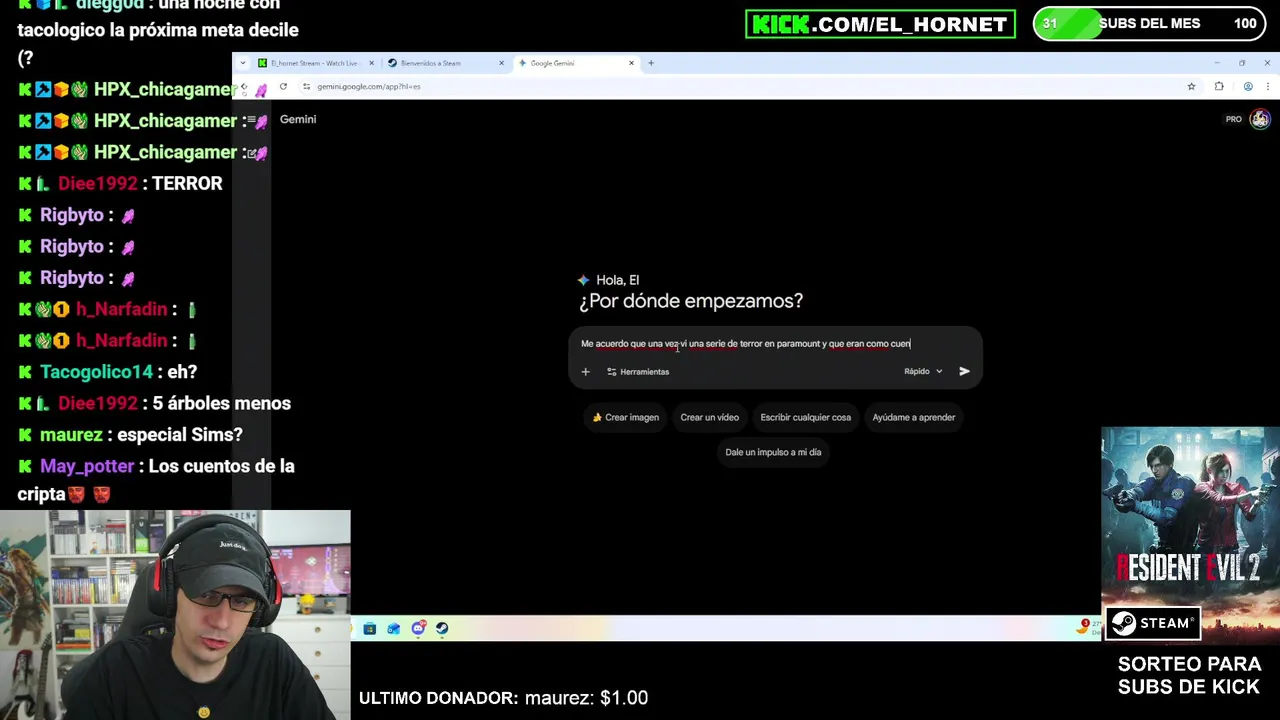Open a new browser tab
Viewport: 1280px width, 720px height.
651,63
